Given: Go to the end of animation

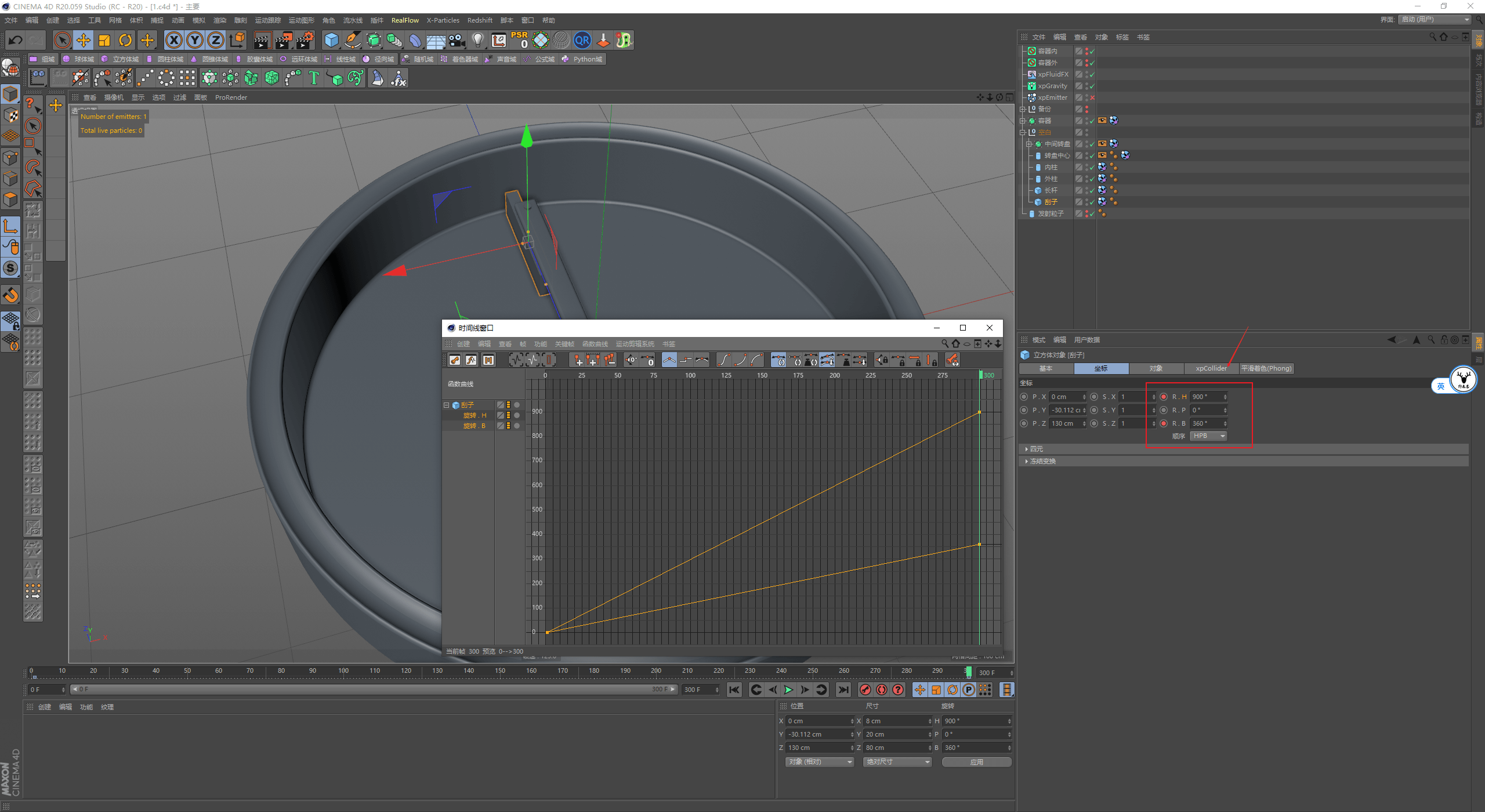Looking at the screenshot, I should click(x=843, y=690).
